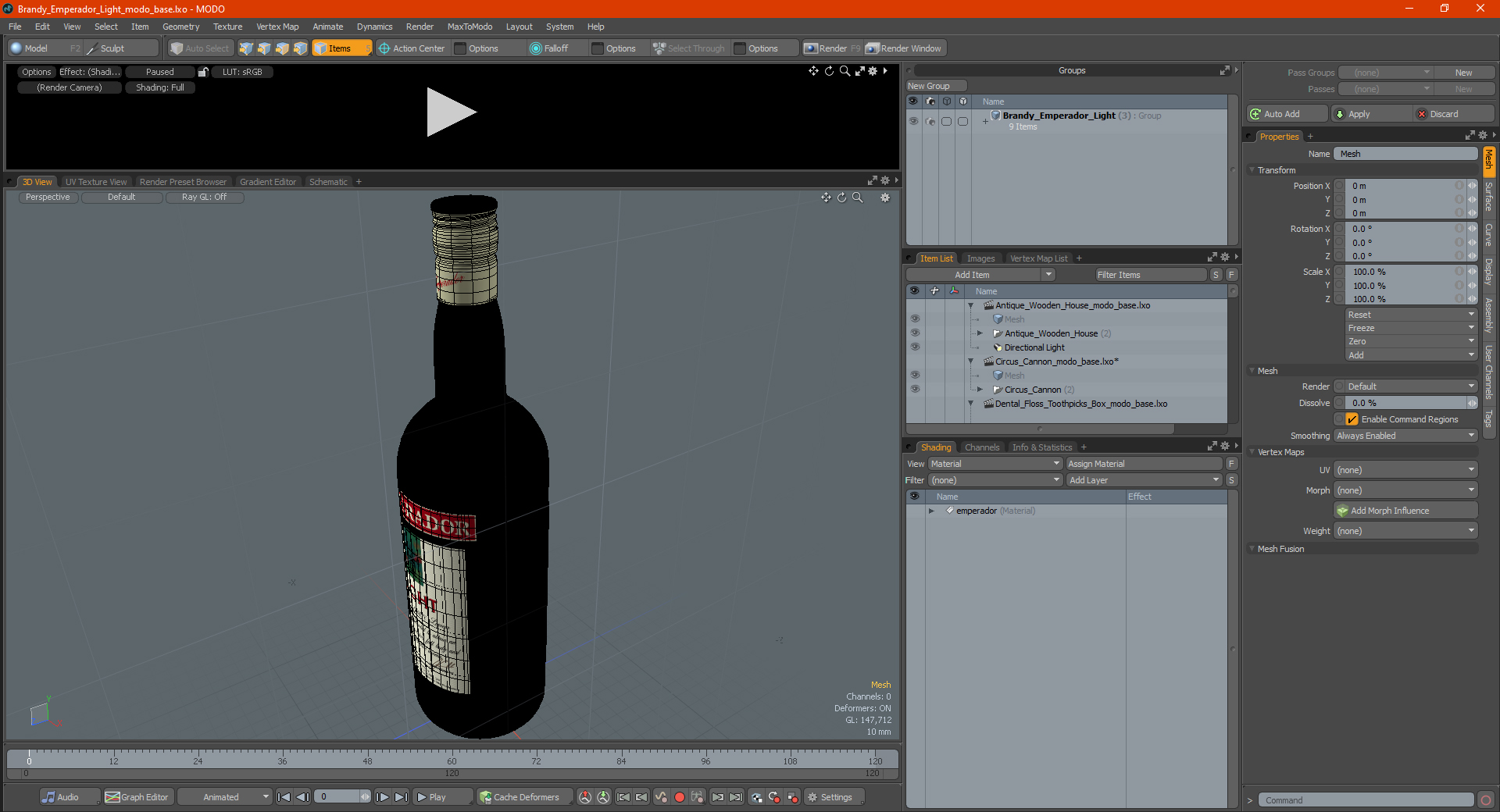The image size is (1500, 812).
Task: Open the Render Window
Action: tap(904, 48)
